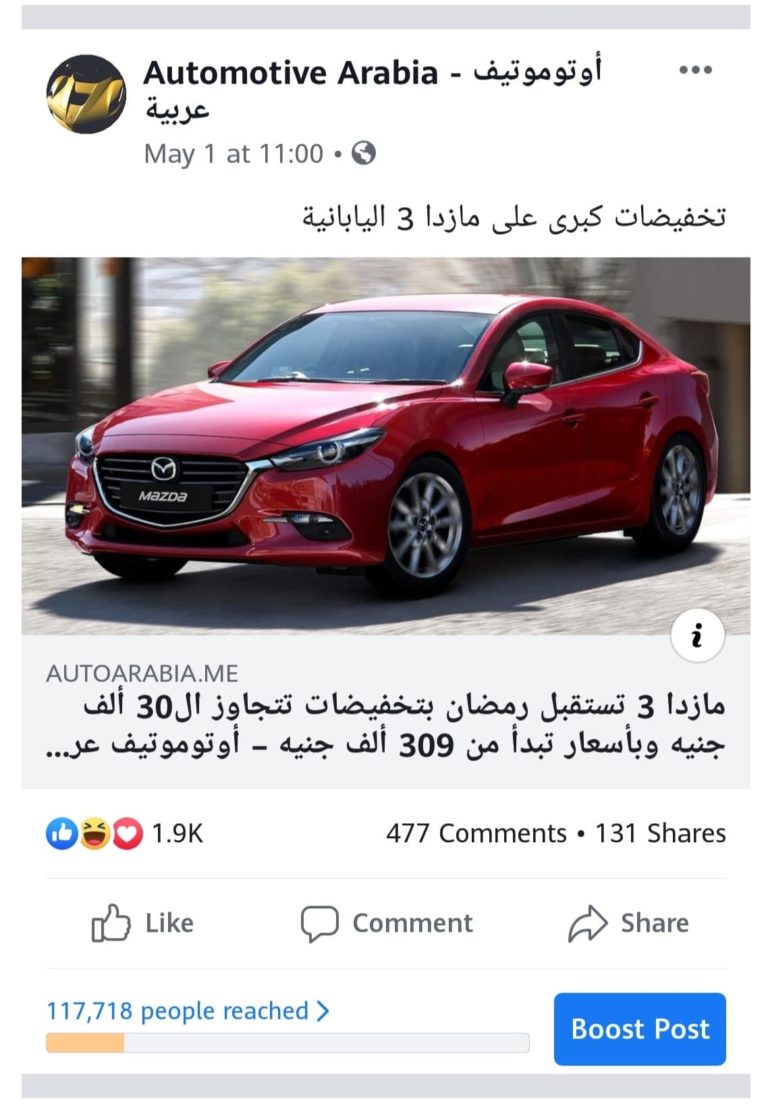Viewport: 768px width, 1104px height.
Task: Click the globe public audience icon
Action: [x=363, y=153]
